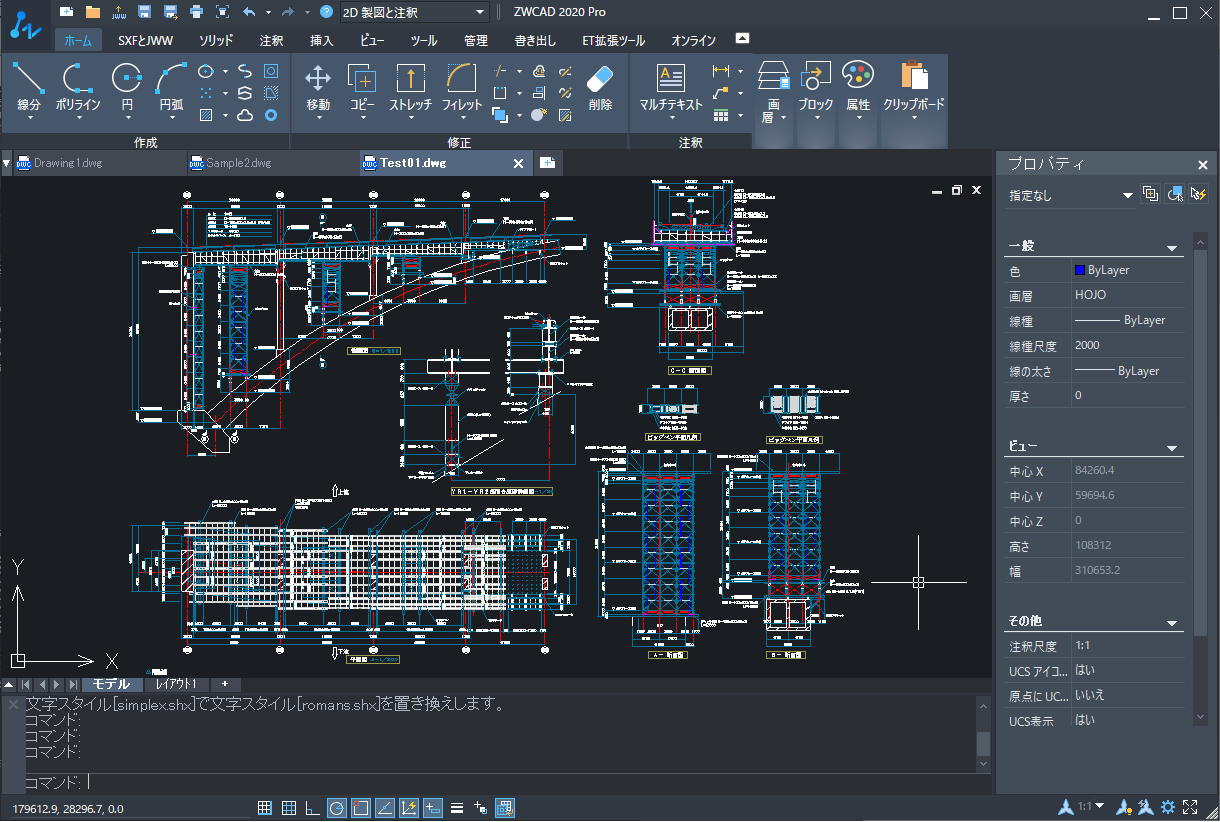1220x822 pixels.
Task: Open the Layer (画層) panel button
Action: [x=771, y=92]
